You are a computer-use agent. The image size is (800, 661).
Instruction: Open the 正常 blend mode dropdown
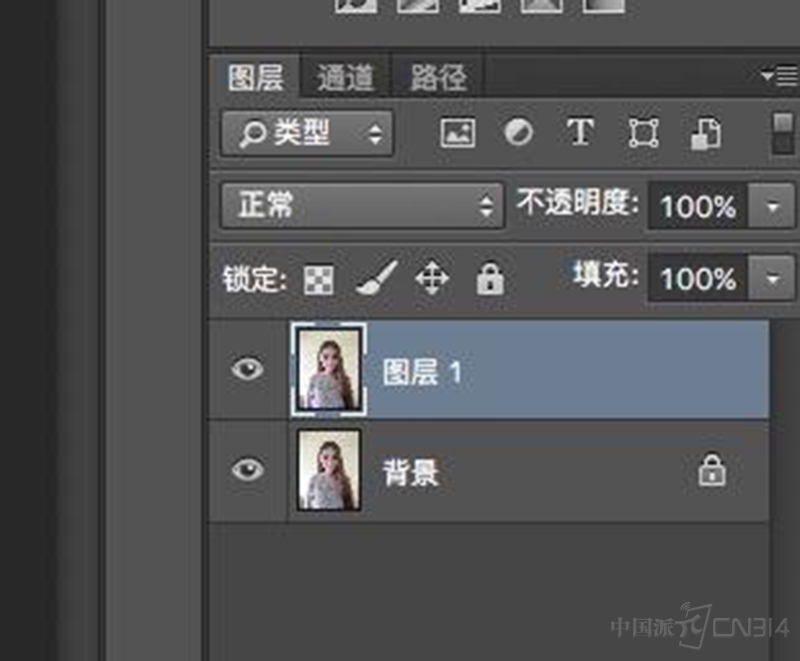[x=360, y=207]
